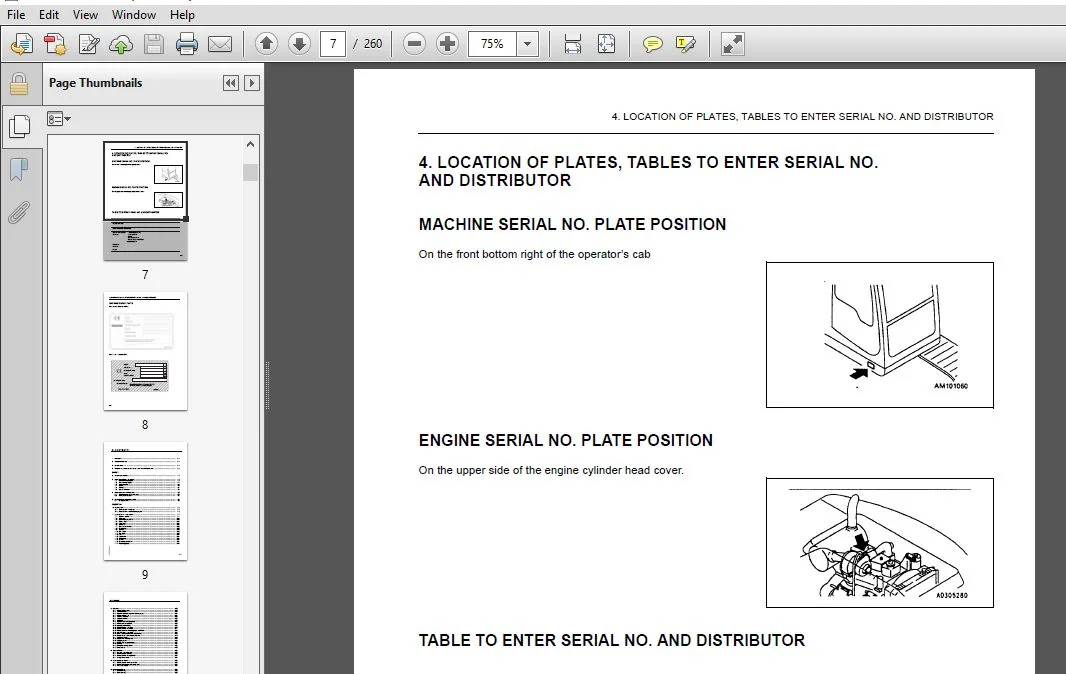Screen dimensions: 1066x674
Task: Click the machine serial plate cab diagram
Action: 880,335
